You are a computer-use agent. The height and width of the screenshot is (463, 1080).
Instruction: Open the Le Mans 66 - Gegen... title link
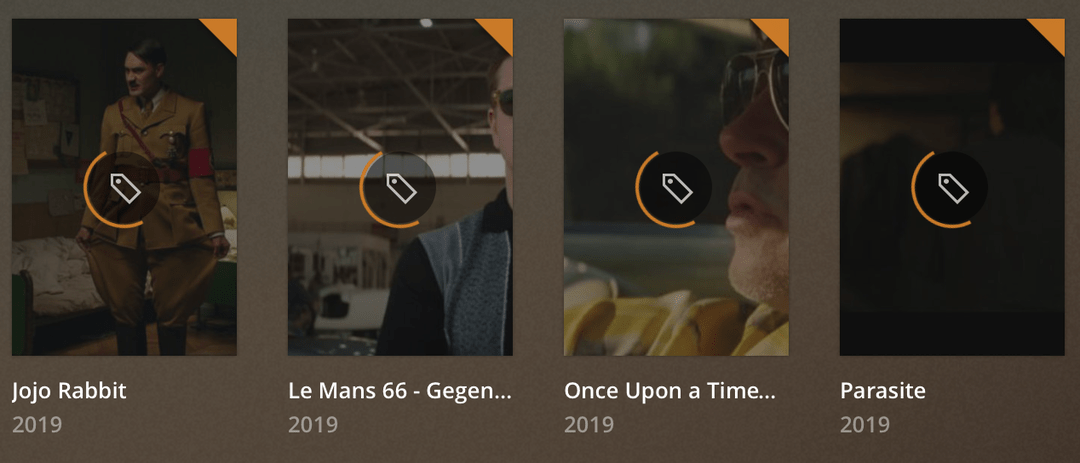tap(400, 392)
